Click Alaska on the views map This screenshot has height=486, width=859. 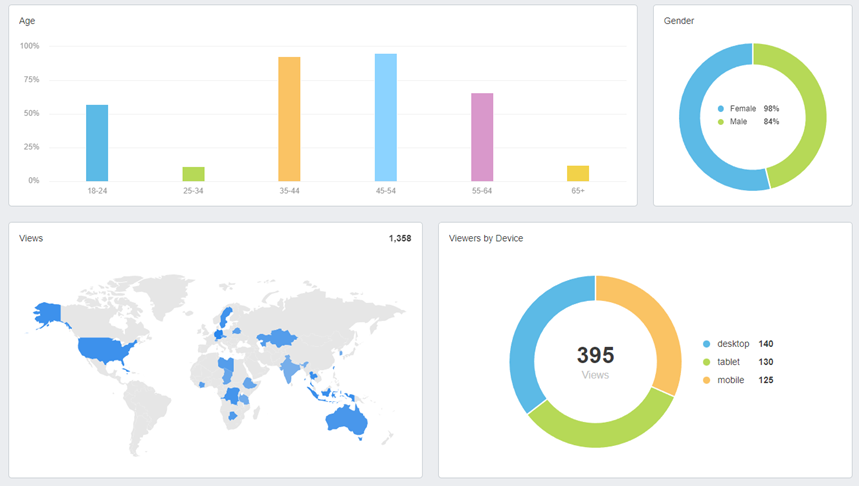point(48,315)
